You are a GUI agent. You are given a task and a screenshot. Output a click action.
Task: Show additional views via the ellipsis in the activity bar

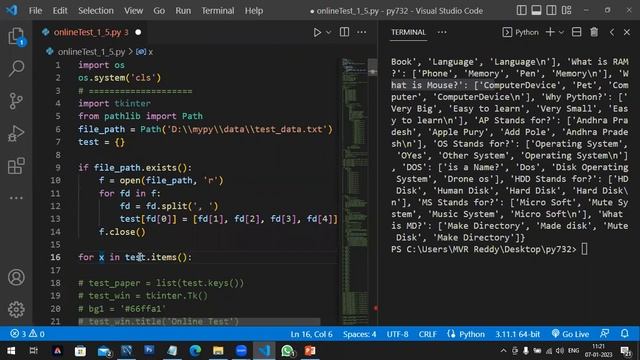[x=16, y=198]
